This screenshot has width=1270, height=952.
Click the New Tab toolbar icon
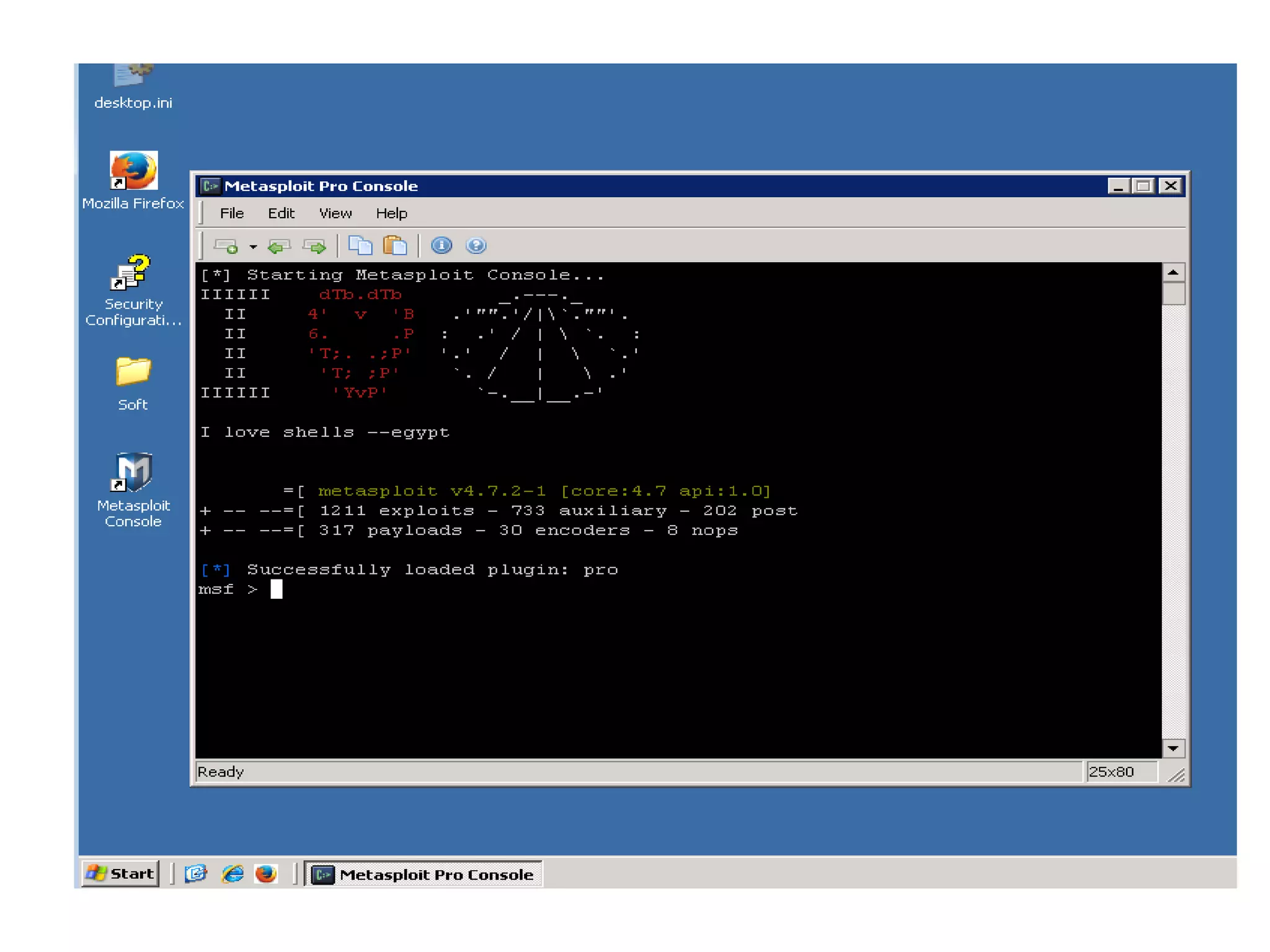226,246
